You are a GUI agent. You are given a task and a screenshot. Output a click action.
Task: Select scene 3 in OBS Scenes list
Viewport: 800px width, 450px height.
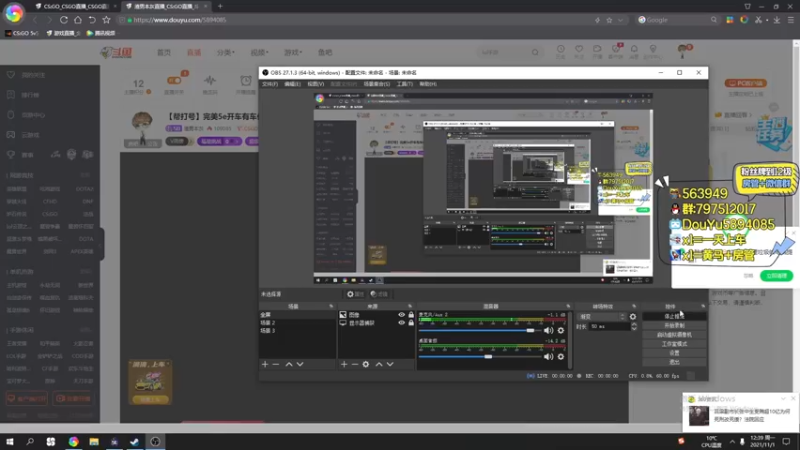click(x=297, y=331)
